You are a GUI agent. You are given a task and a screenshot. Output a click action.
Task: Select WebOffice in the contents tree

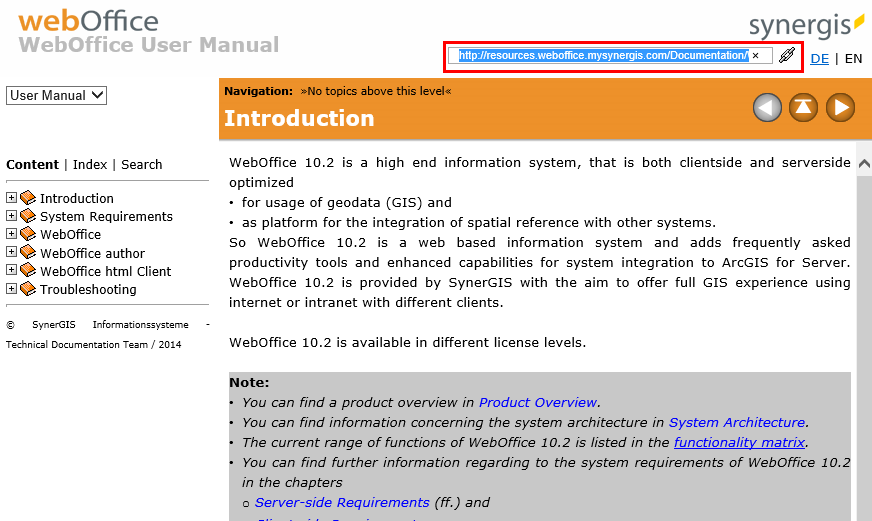pos(71,235)
